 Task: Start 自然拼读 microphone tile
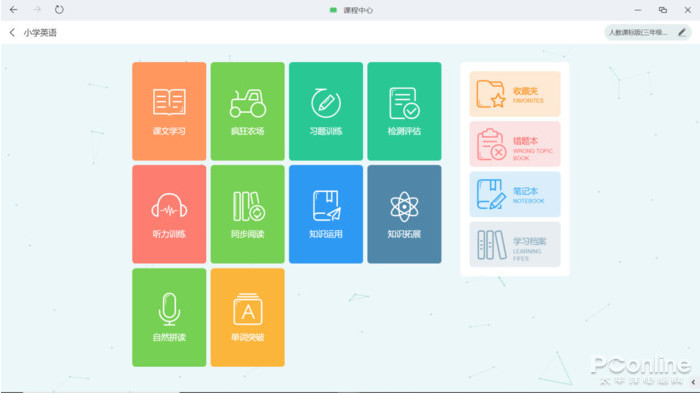(x=169, y=317)
